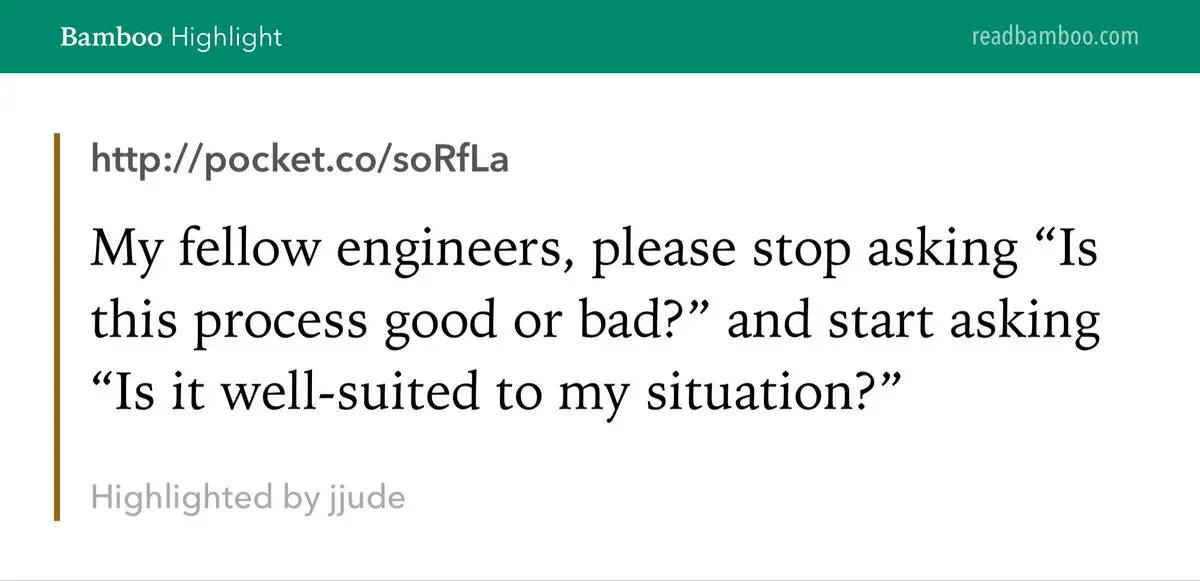Image resolution: width=1200 pixels, height=581 pixels.
Task: Select the jjude username
Action: pos(366,497)
